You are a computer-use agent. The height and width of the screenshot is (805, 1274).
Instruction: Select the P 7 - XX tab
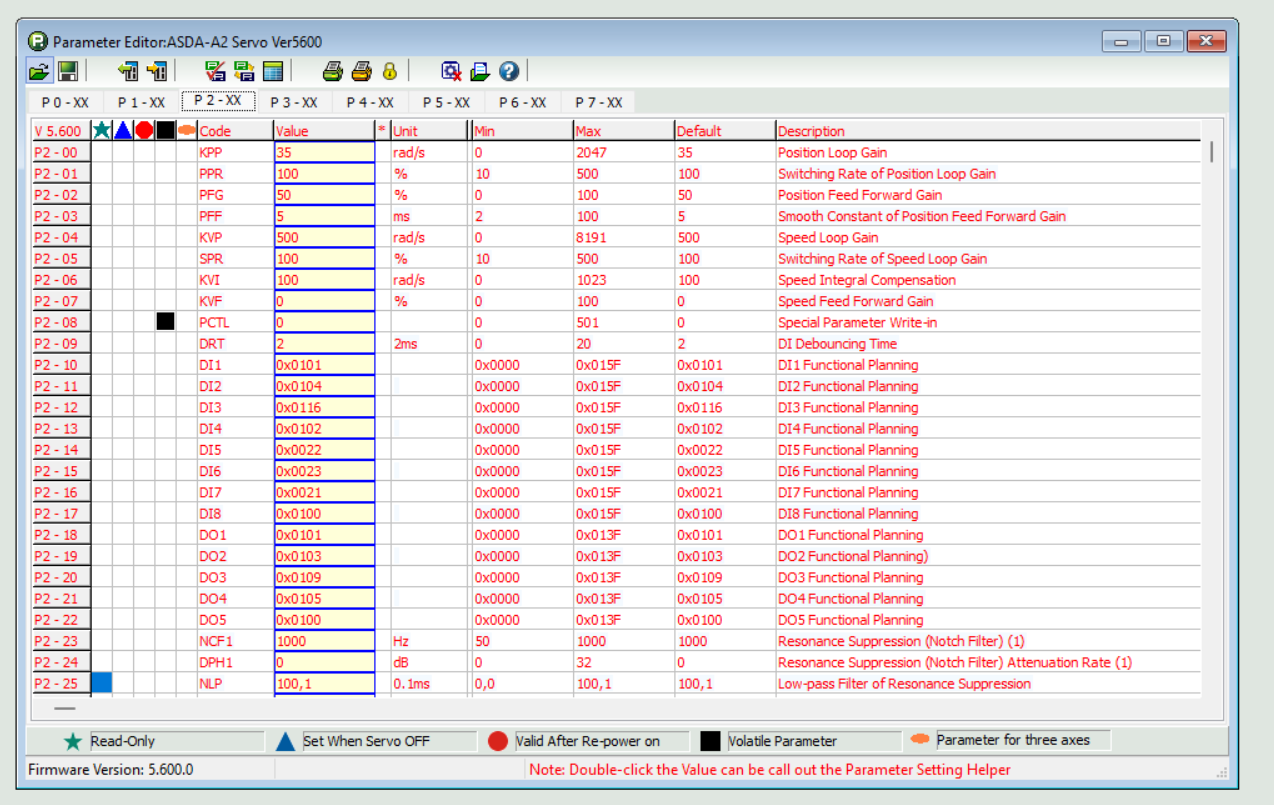[598, 102]
